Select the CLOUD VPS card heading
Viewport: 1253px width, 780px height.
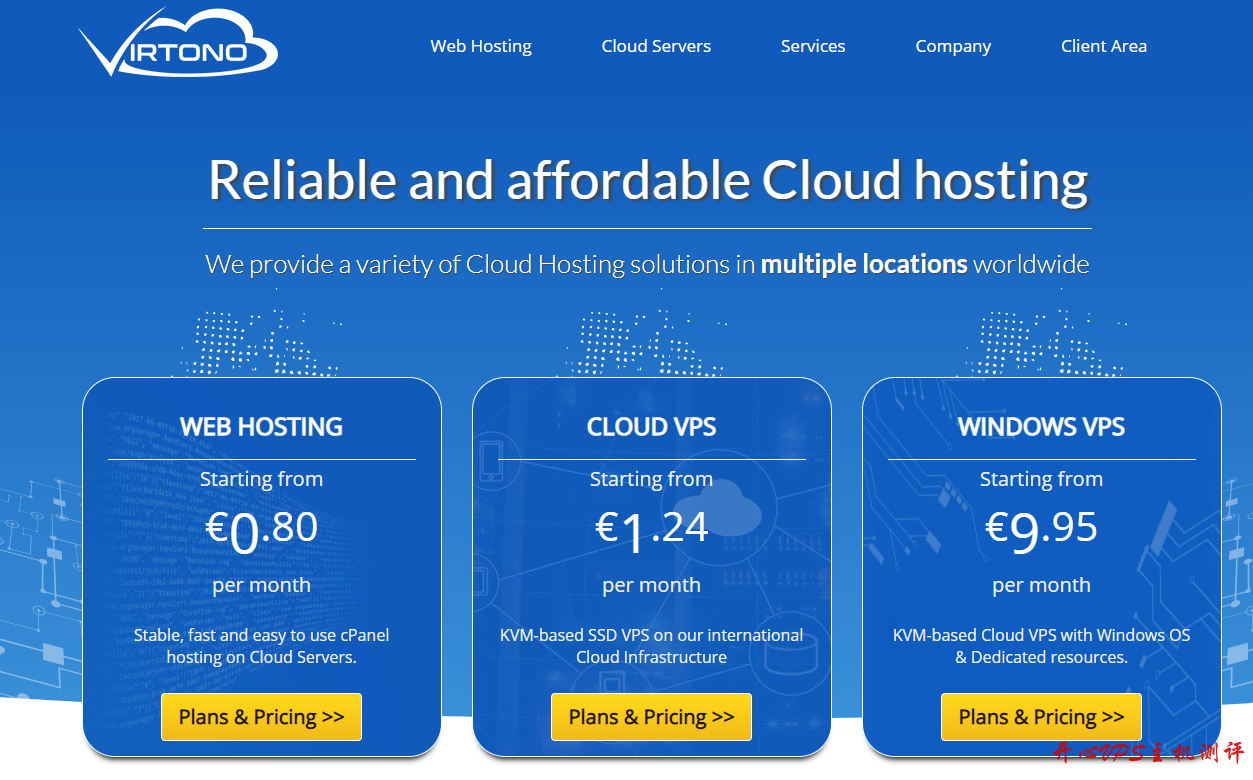[651, 427]
